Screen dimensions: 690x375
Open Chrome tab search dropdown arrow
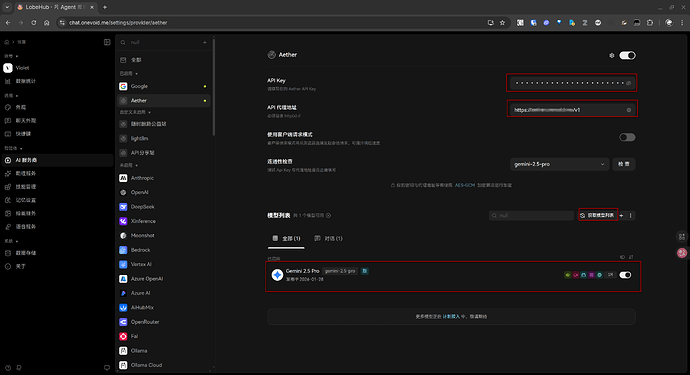(7, 7)
